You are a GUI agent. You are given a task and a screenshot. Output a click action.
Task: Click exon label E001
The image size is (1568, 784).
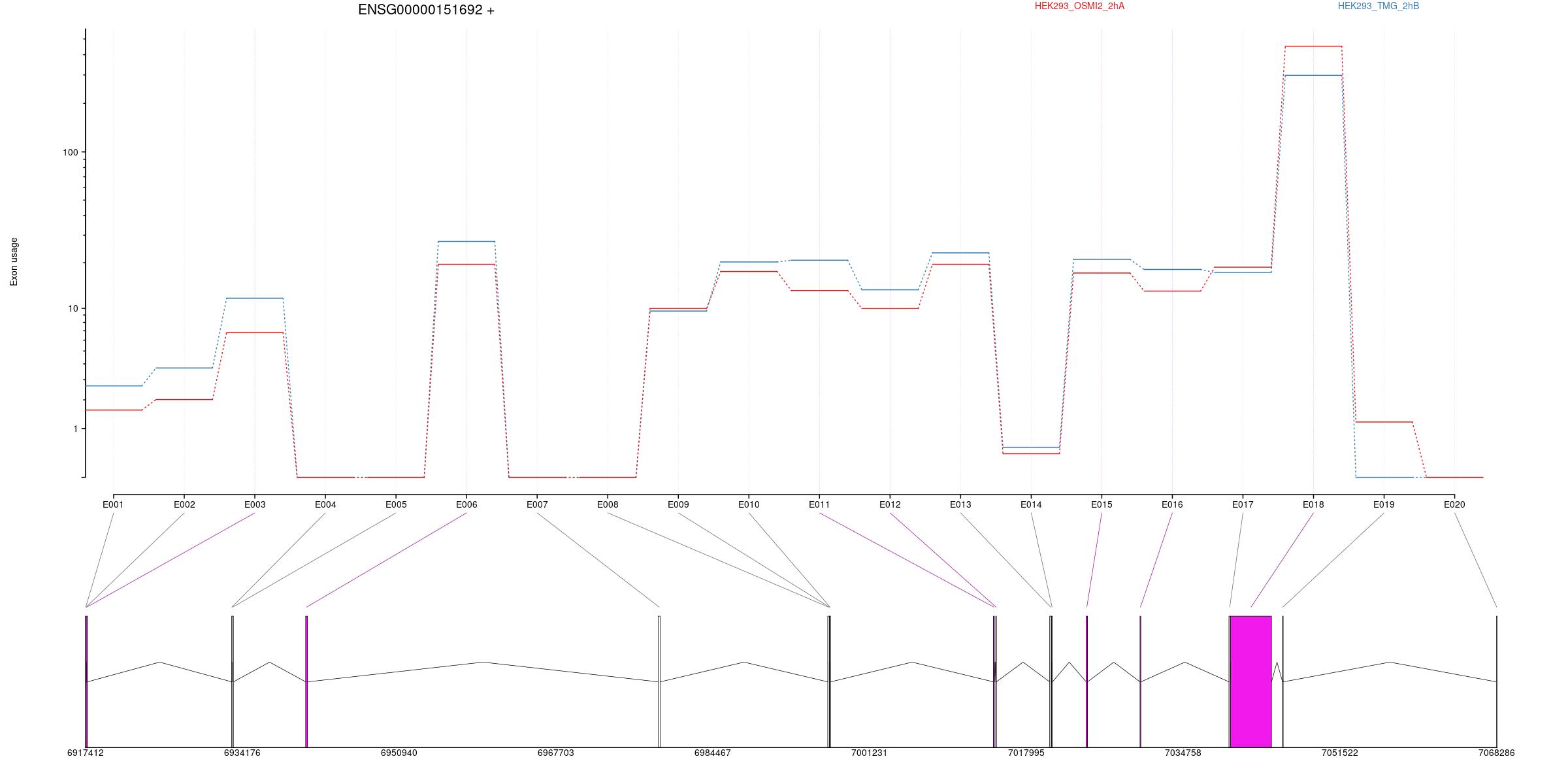click(113, 504)
